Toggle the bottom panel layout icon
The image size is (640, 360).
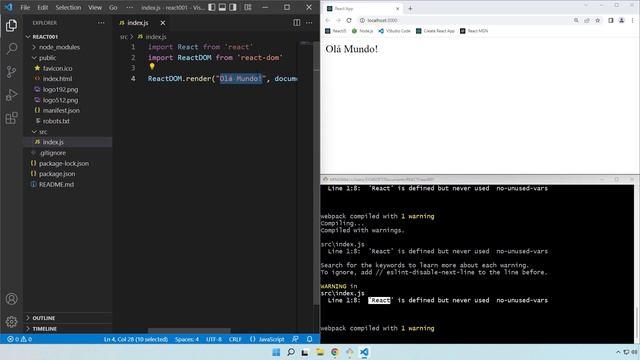(222, 7)
